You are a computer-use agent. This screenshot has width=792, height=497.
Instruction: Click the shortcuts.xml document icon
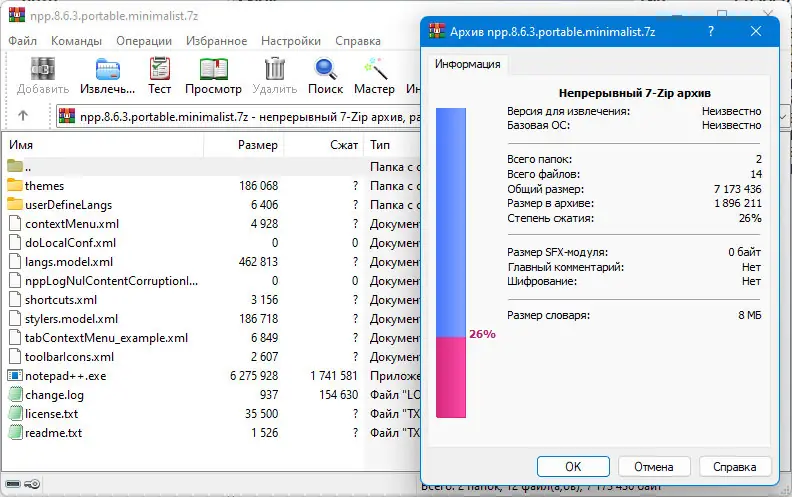15,300
